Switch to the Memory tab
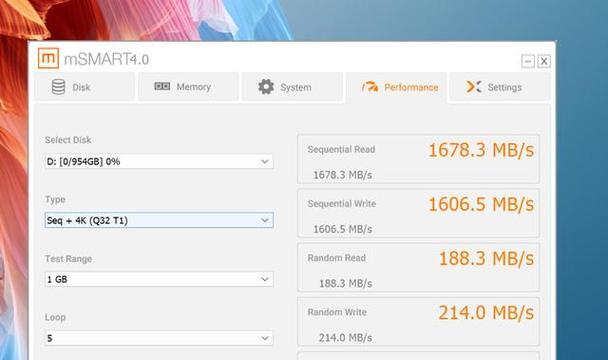Viewport: 608px width, 360px height. 188,87
